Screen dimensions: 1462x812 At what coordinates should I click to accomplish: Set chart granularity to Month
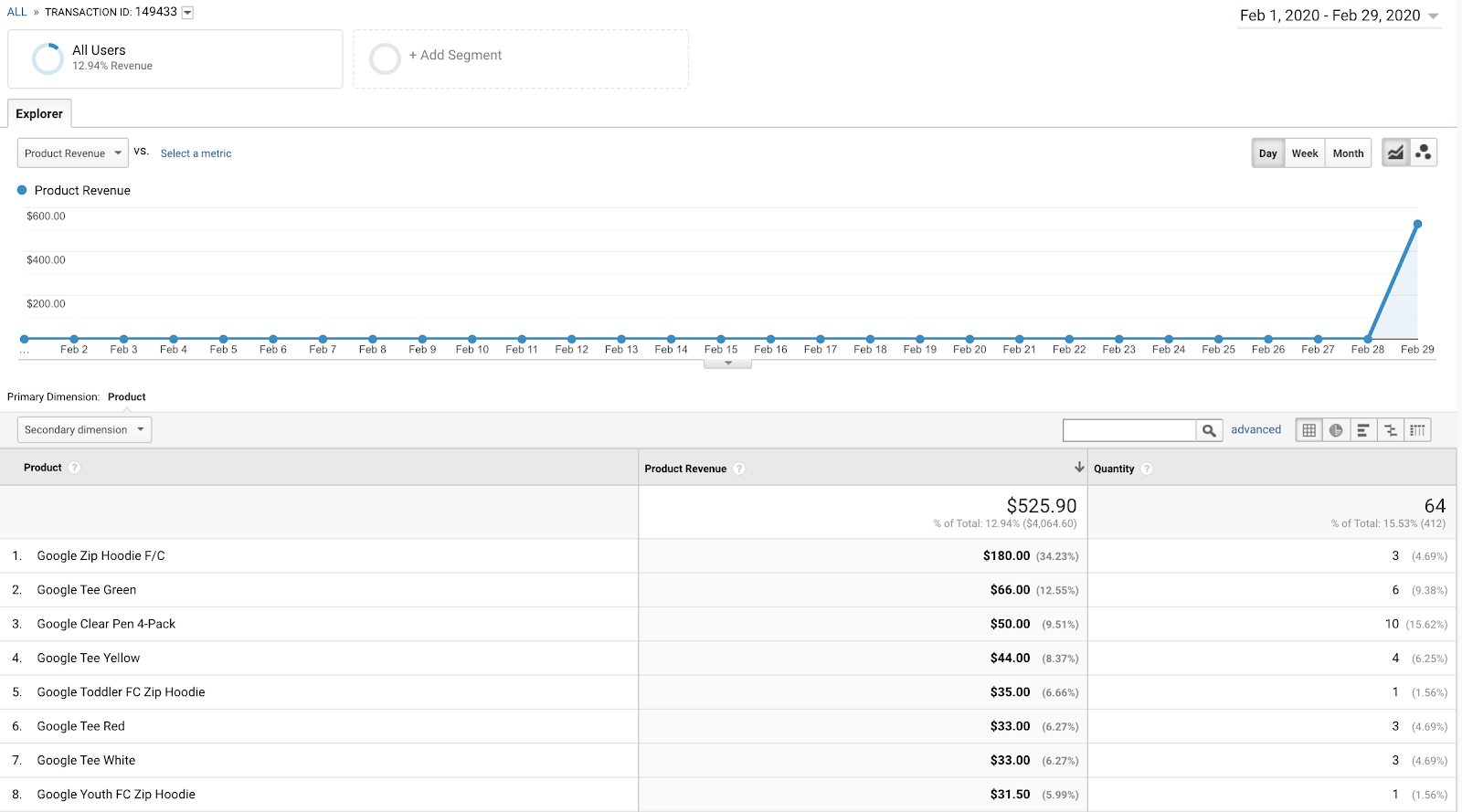(x=1348, y=153)
